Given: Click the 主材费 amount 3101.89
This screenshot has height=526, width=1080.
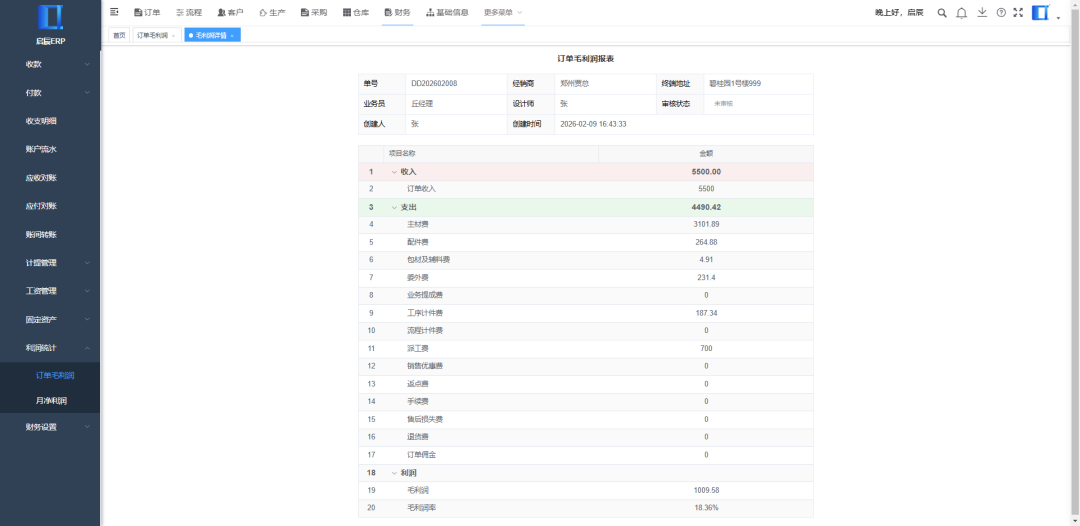Looking at the screenshot, I should coord(706,224).
